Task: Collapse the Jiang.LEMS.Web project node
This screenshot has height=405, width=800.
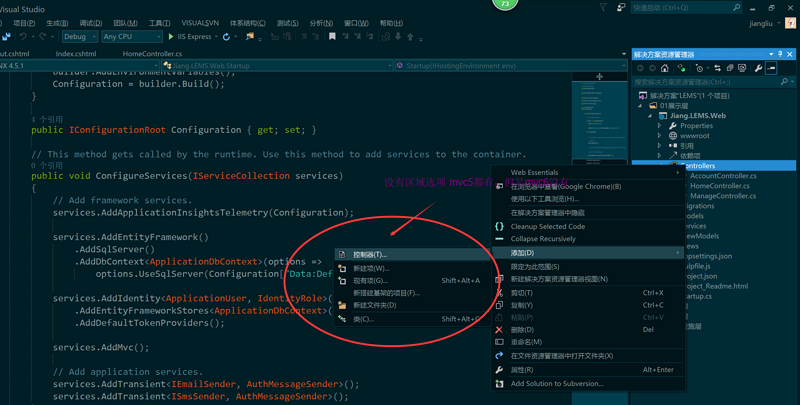Action: pos(650,116)
